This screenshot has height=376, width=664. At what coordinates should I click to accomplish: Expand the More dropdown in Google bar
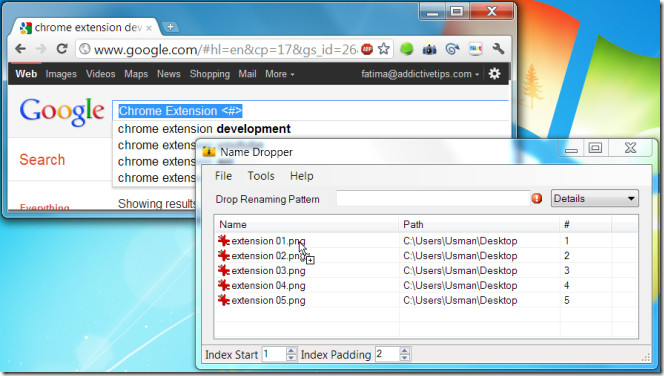[279, 74]
